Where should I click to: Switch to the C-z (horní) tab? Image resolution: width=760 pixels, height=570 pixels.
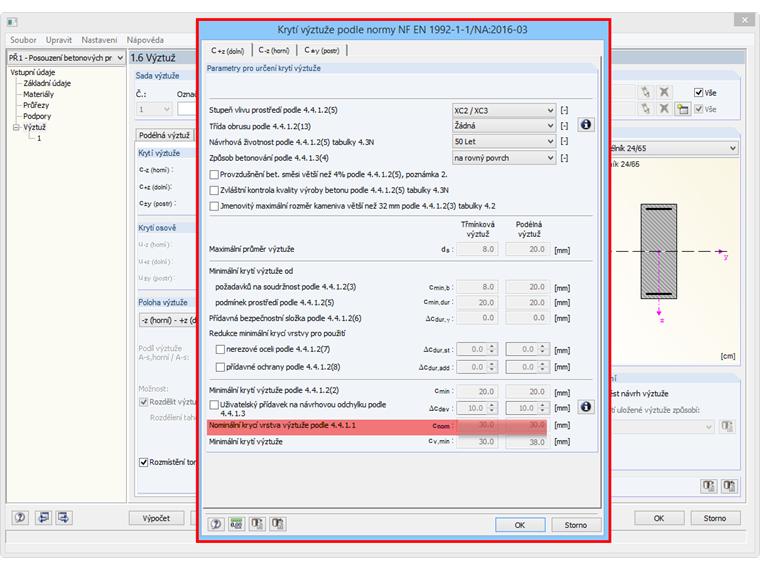pos(274,50)
